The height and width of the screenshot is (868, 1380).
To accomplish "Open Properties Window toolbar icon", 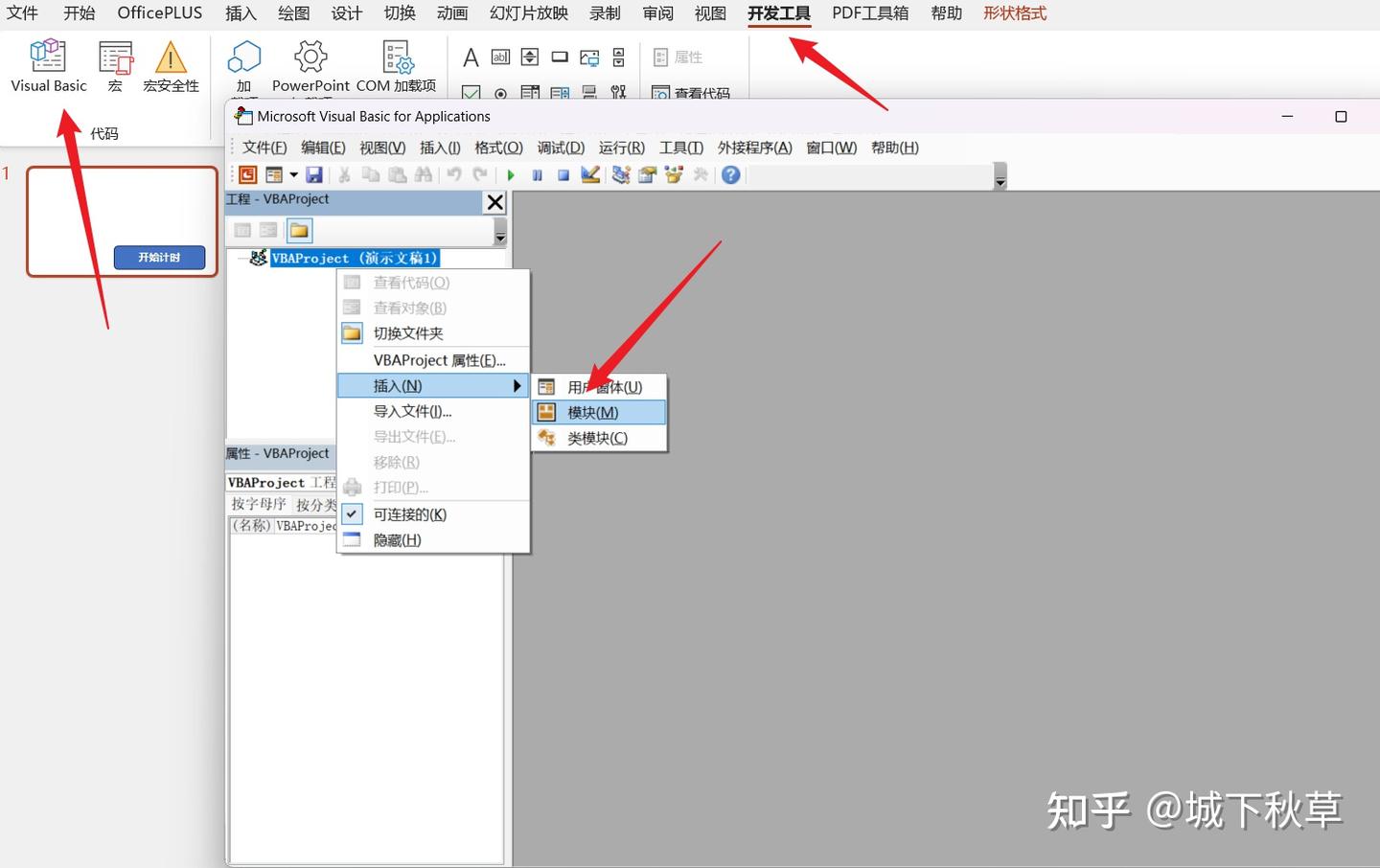I will (x=648, y=174).
